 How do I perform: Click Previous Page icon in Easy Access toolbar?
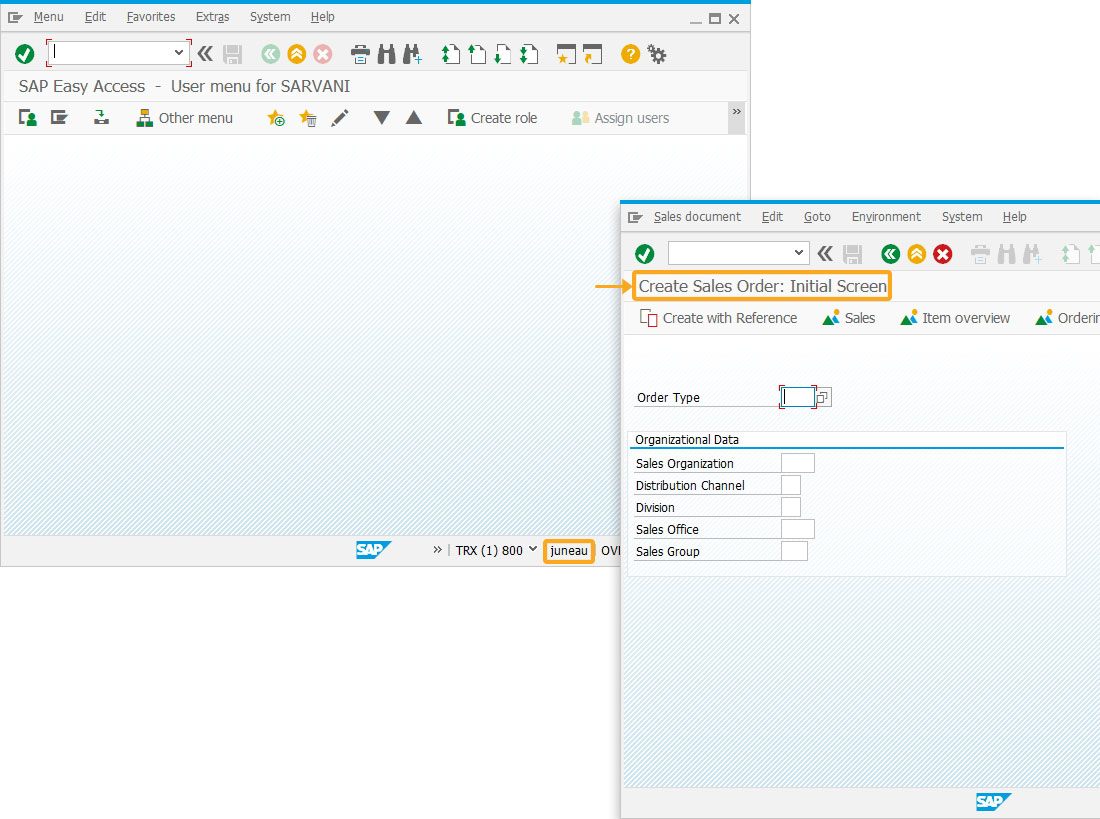(x=477, y=54)
